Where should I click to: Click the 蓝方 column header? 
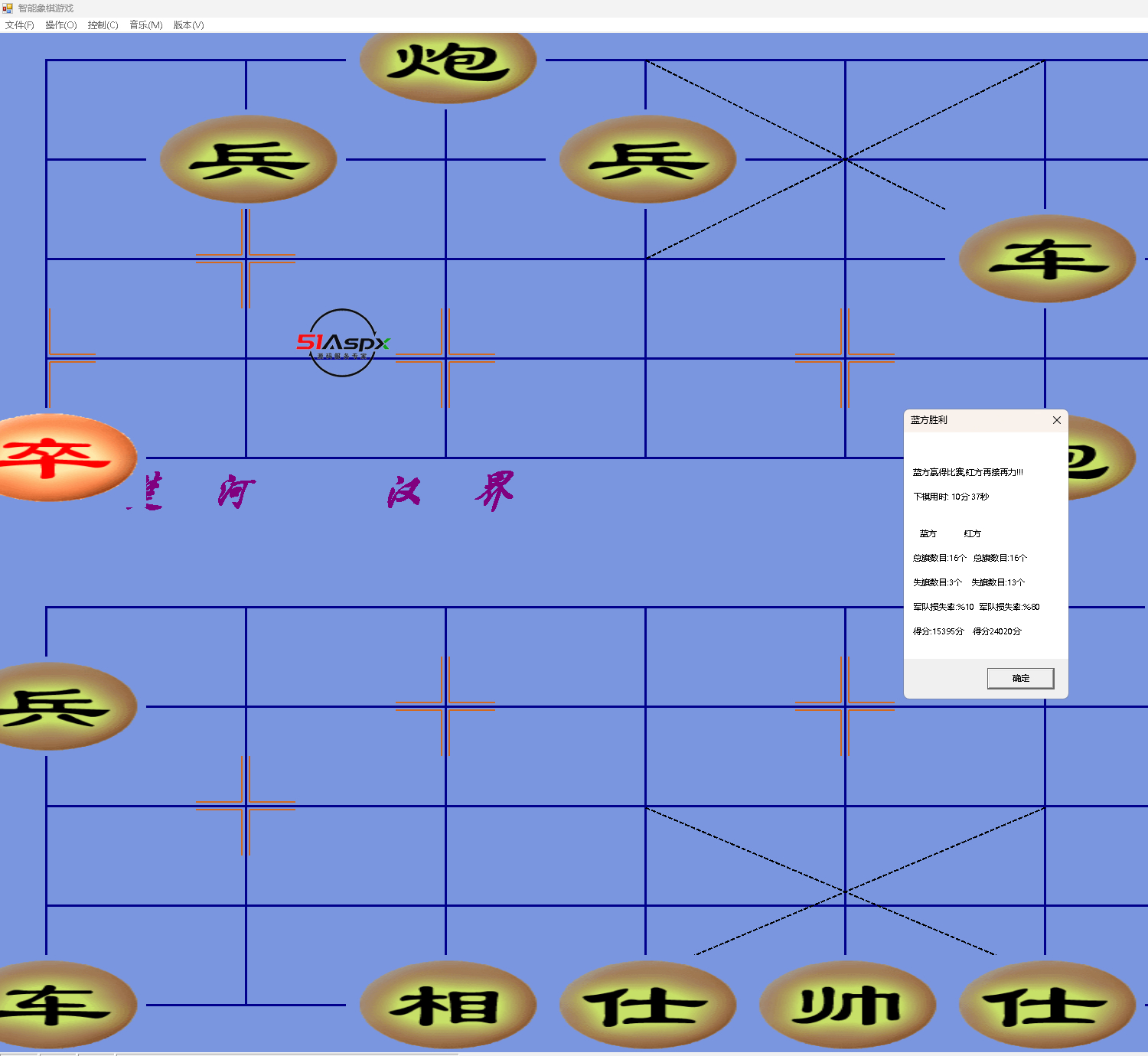point(928,533)
